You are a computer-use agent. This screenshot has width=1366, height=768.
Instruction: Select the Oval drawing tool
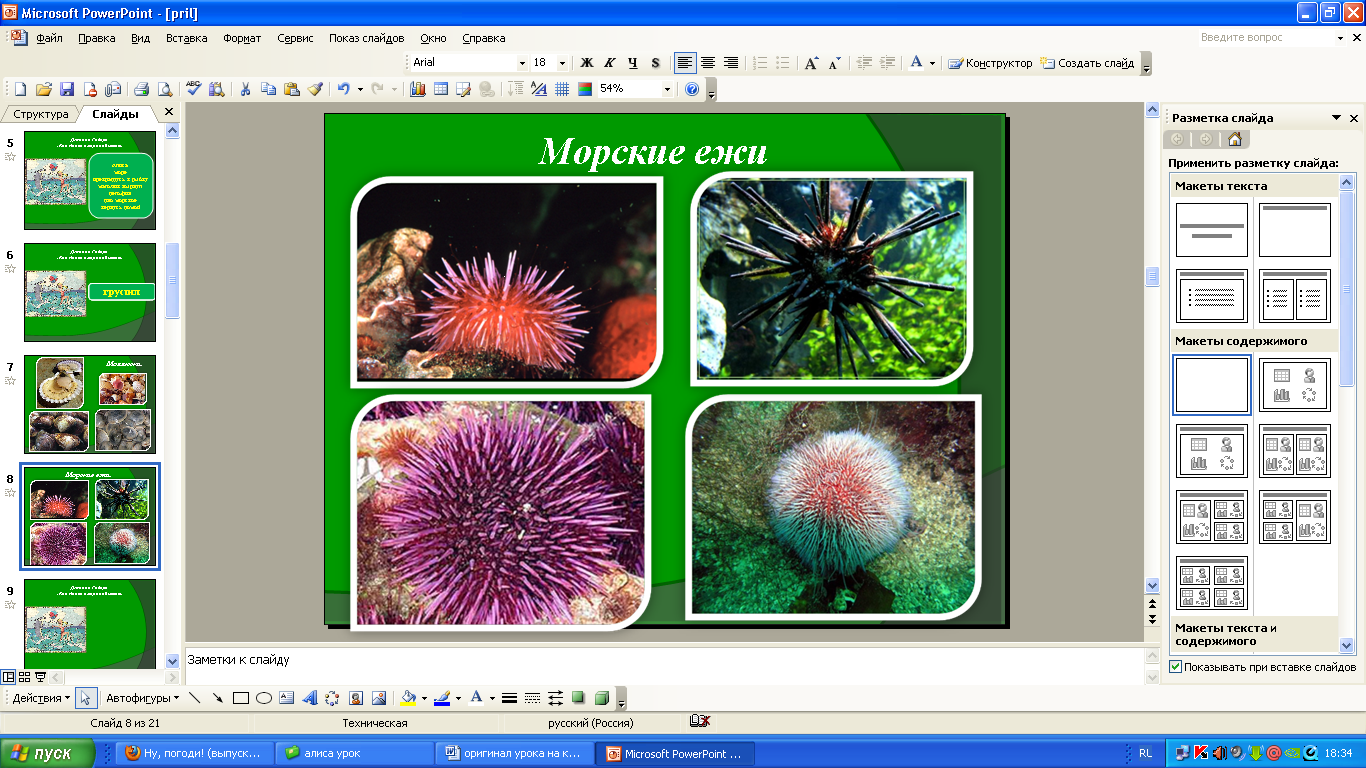tap(264, 698)
